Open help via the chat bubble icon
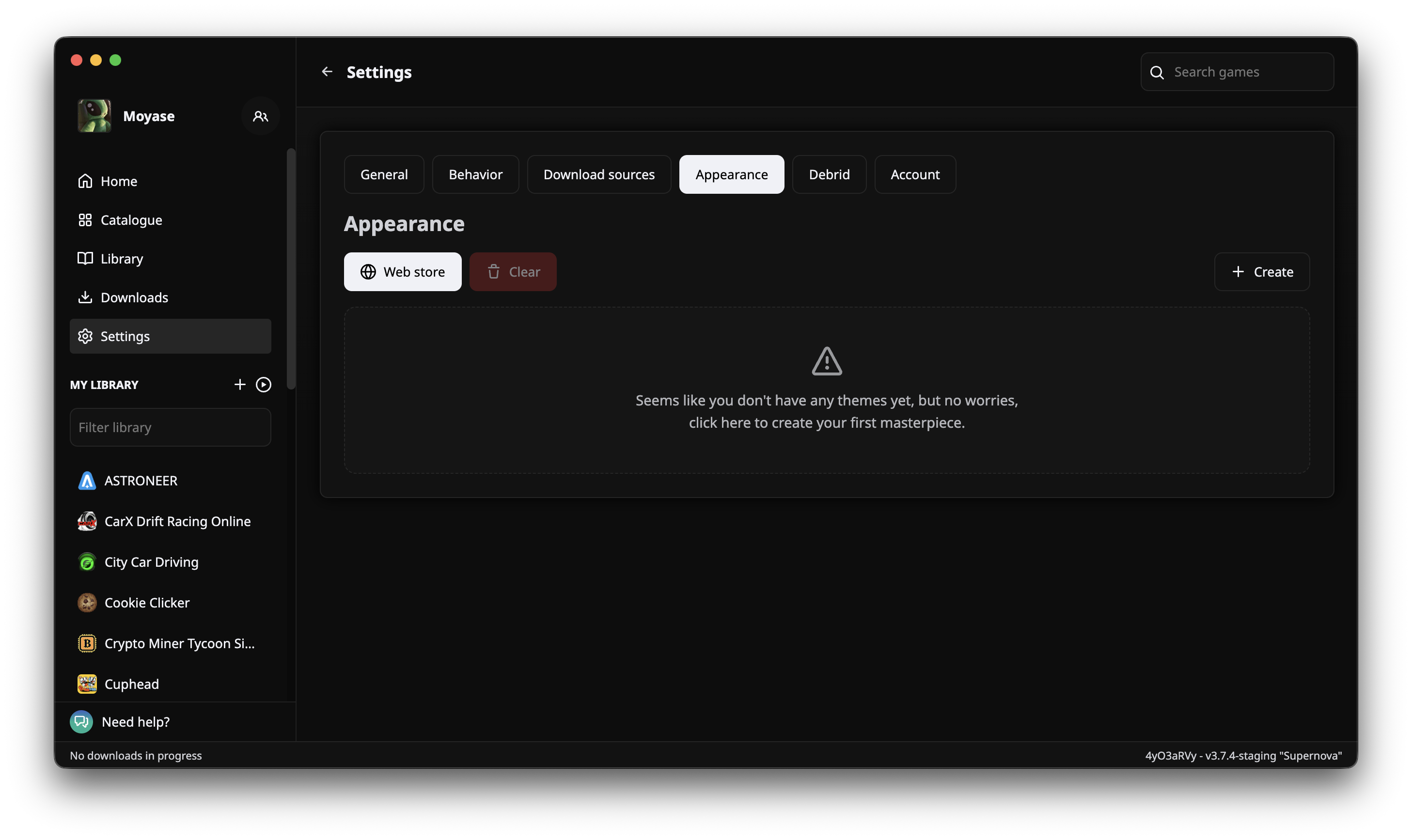This screenshot has height=840, width=1412. pos(81,722)
